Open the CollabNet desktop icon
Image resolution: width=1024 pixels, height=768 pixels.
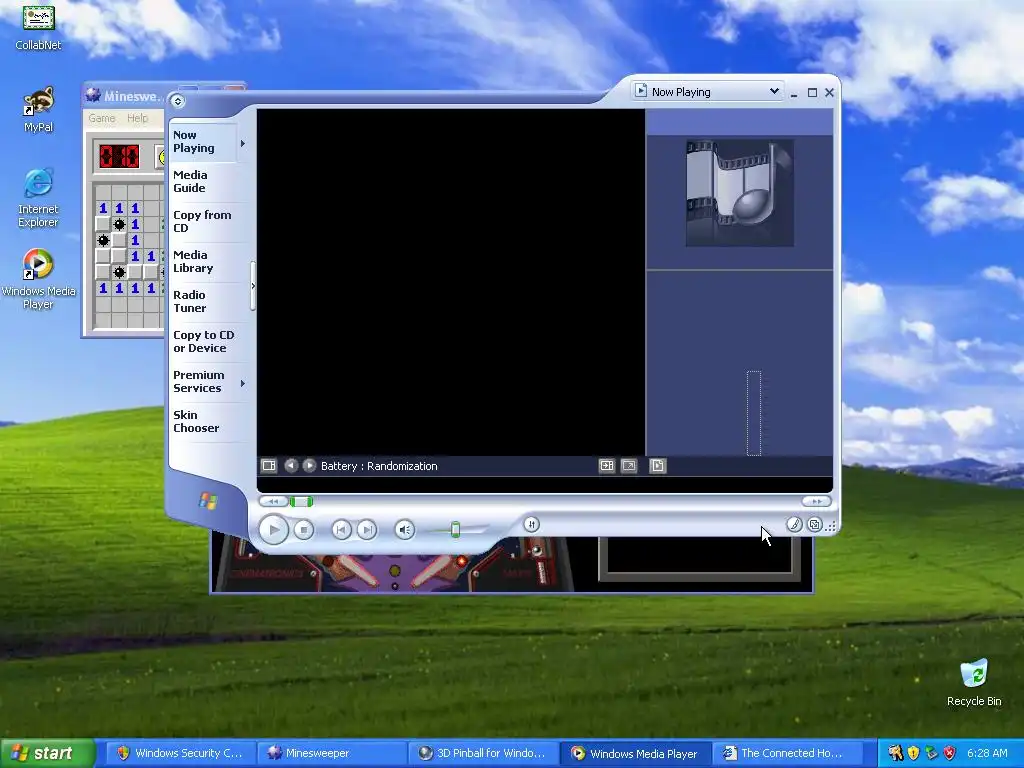click(38, 27)
